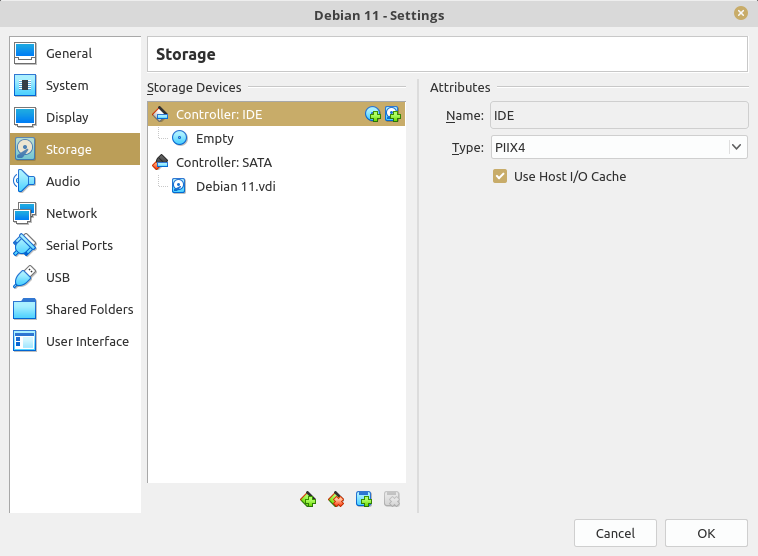758x556 pixels.
Task: Open the Shared Folders category
Action: point(75,309)
